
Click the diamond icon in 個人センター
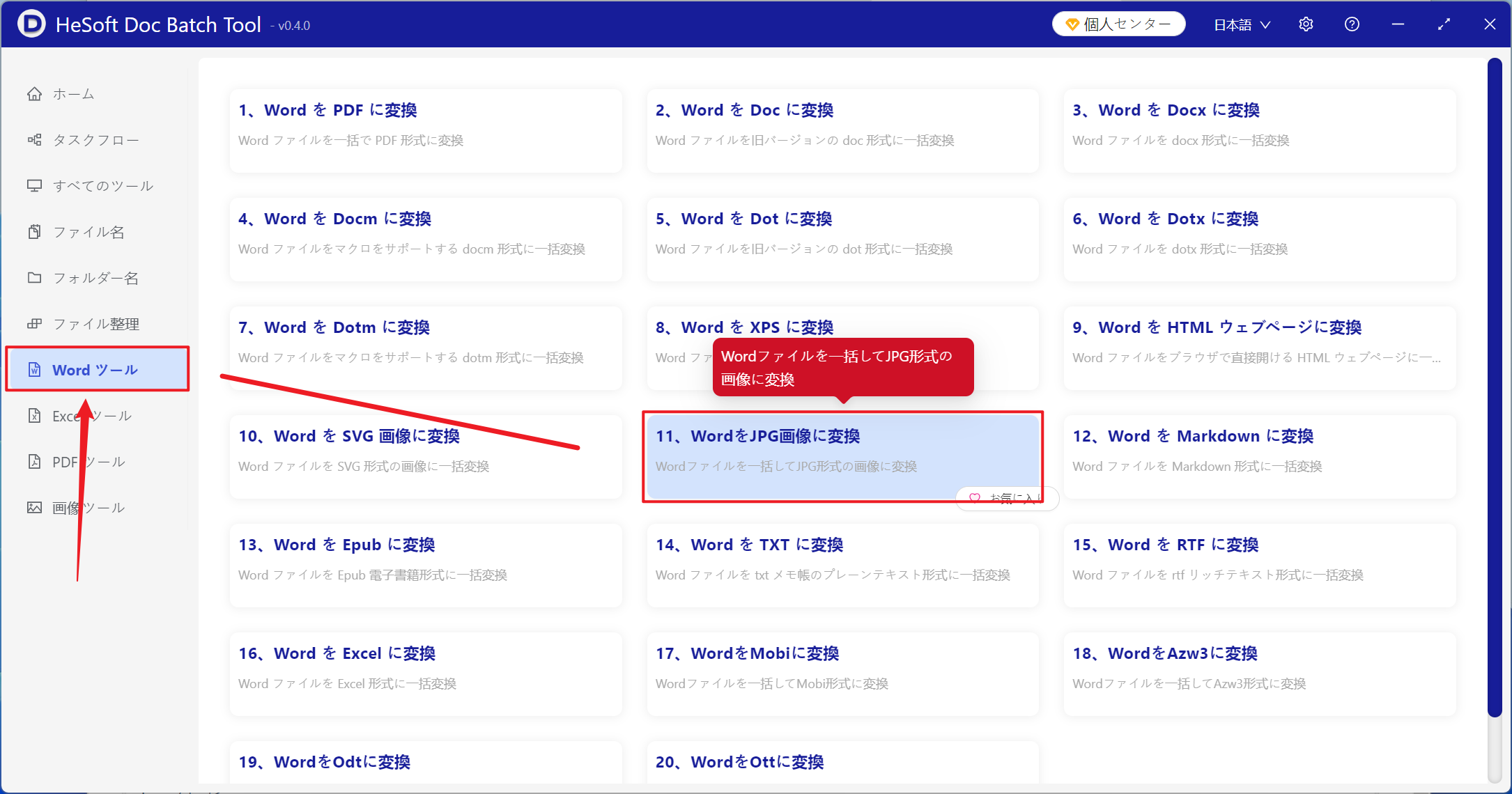[x=1072, y=24]
